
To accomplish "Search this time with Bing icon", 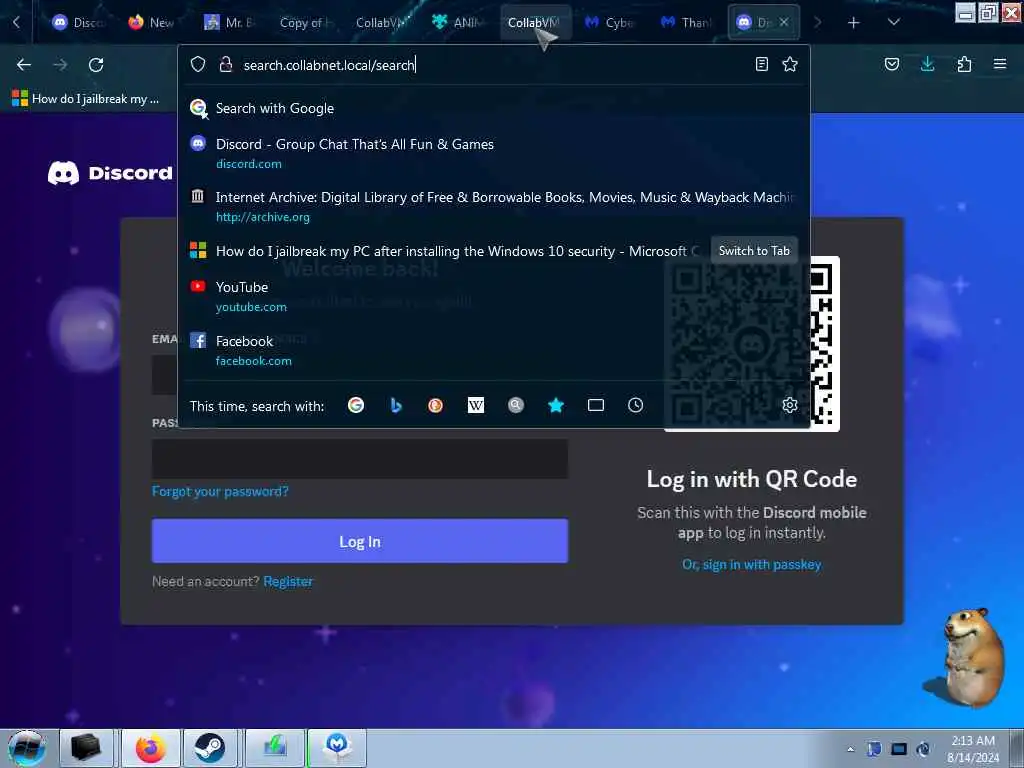I will coord(396,406).
